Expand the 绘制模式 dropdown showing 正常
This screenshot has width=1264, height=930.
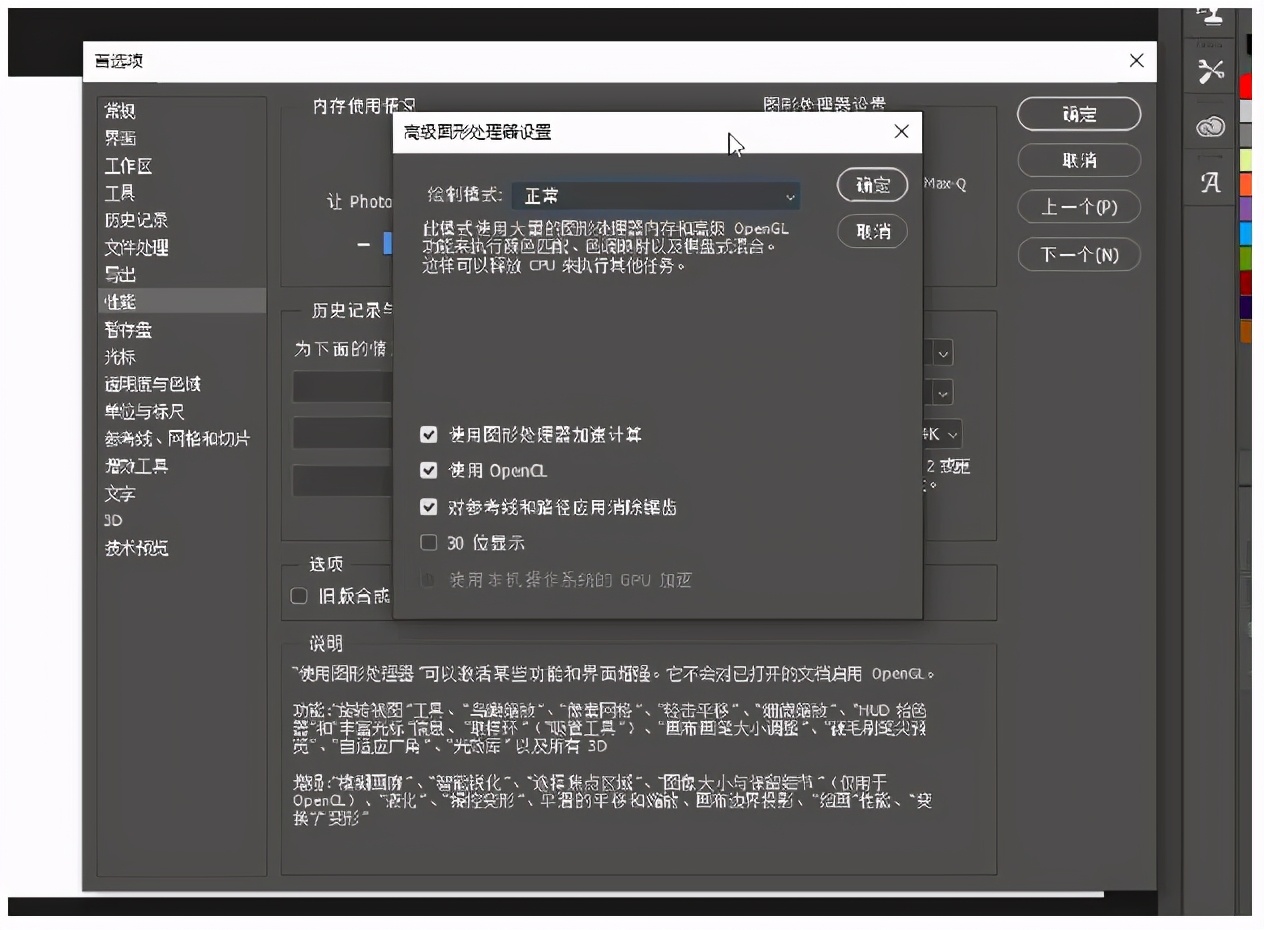[656, 197]
